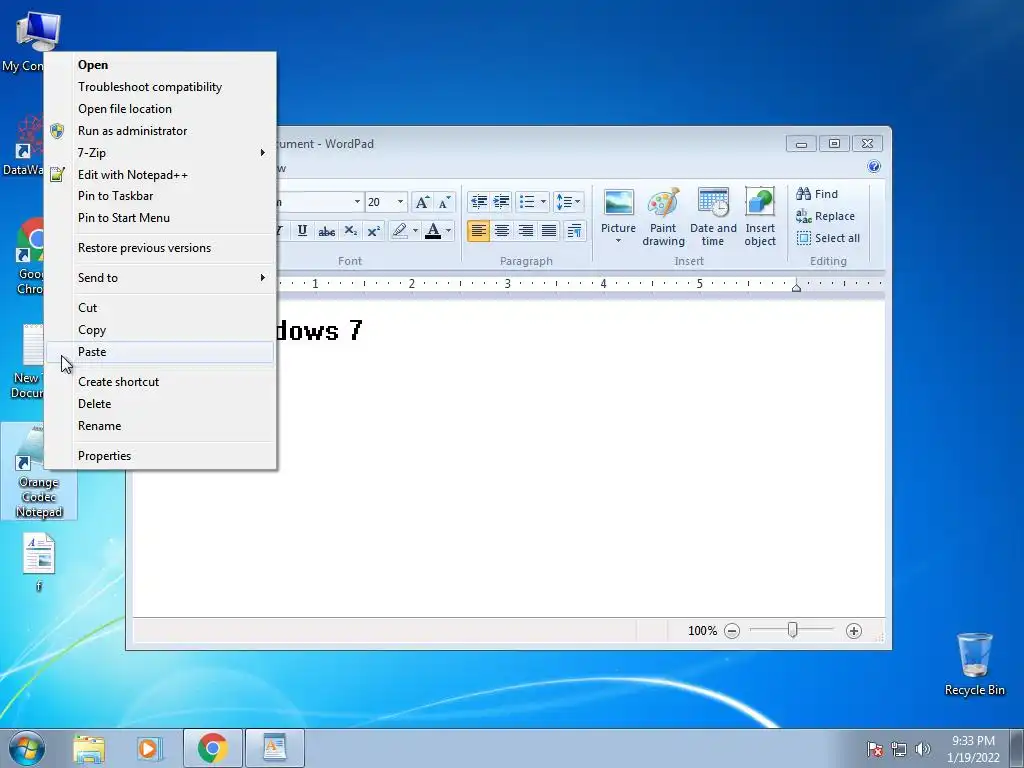Click the zoom slider thumb

(792, 630)
